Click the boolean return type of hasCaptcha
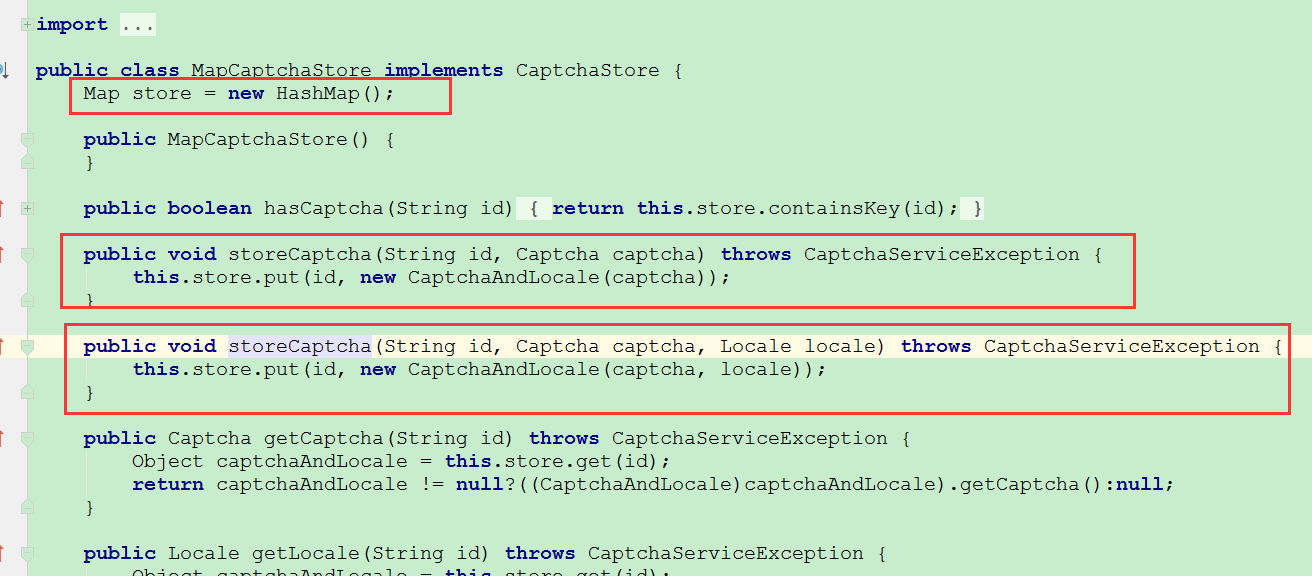Viewport: 1312px width, 576px height. point(210,208)
